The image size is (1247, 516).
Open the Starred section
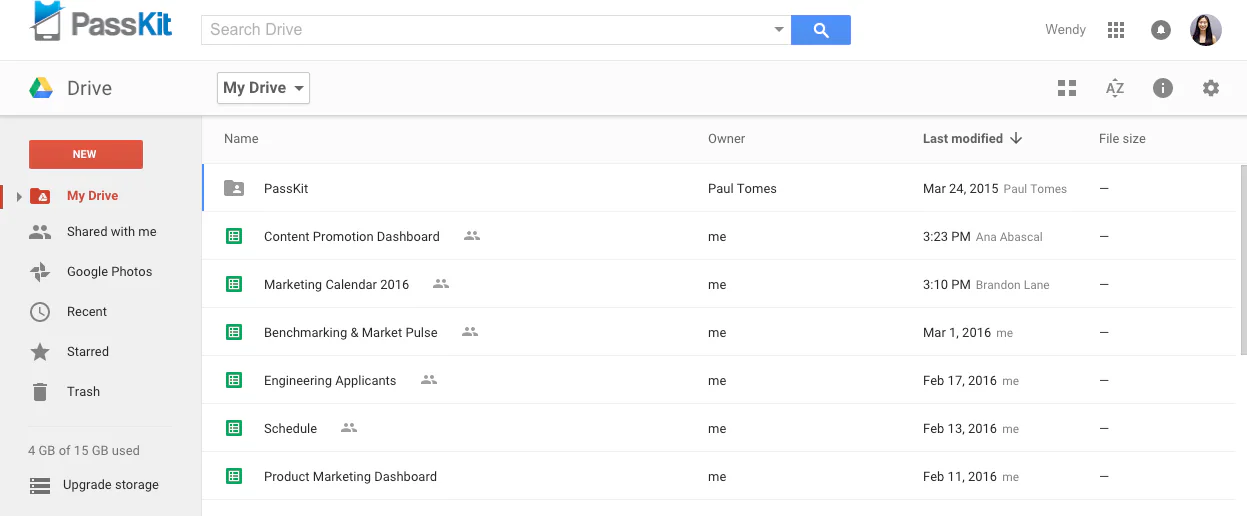(88, 352)
